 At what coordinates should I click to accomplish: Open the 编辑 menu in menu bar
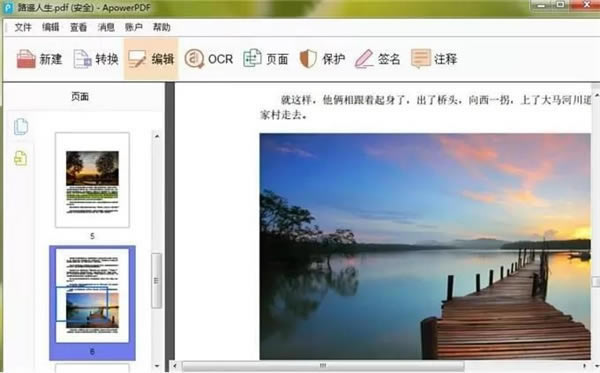(51, 27)
